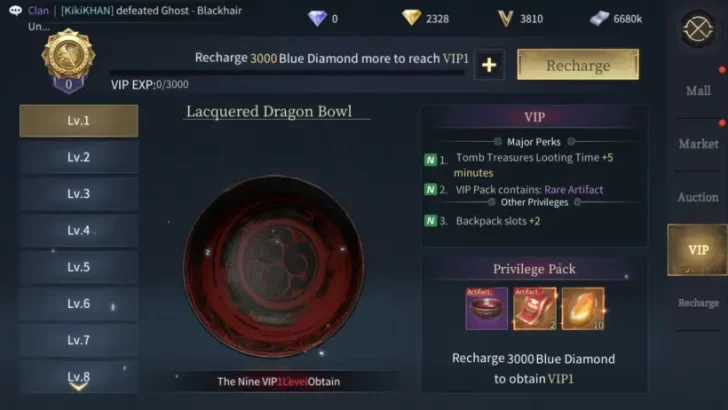Screen dimensions: 728x410
Task: Tap the VIP level 0 medal badge
Action: point(68,61)
